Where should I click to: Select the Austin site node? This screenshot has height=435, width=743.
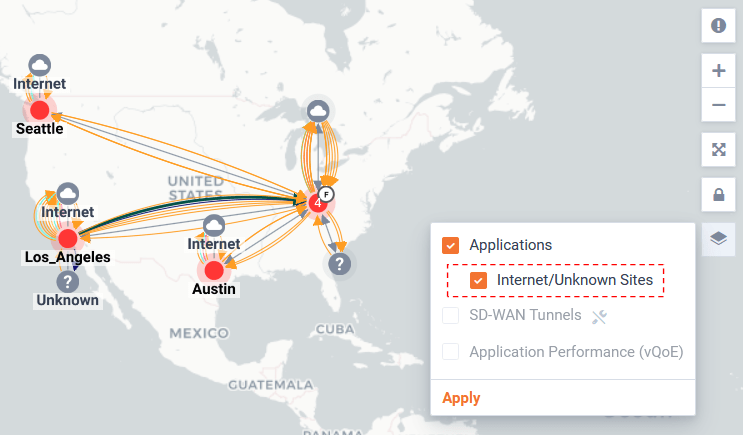214,271
